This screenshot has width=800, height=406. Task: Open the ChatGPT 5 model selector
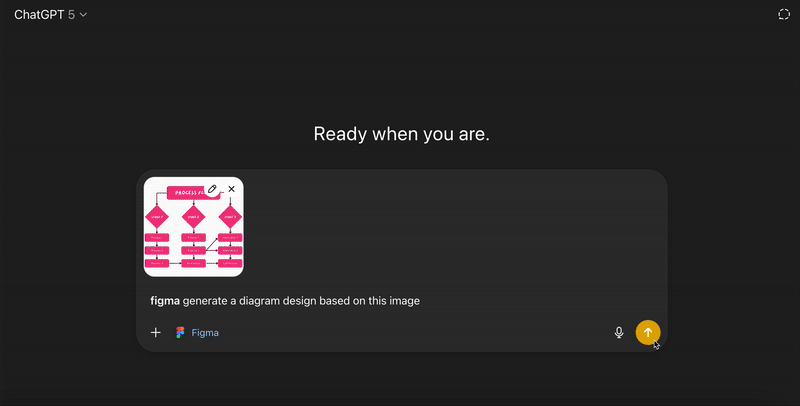(x=50, y=14)
